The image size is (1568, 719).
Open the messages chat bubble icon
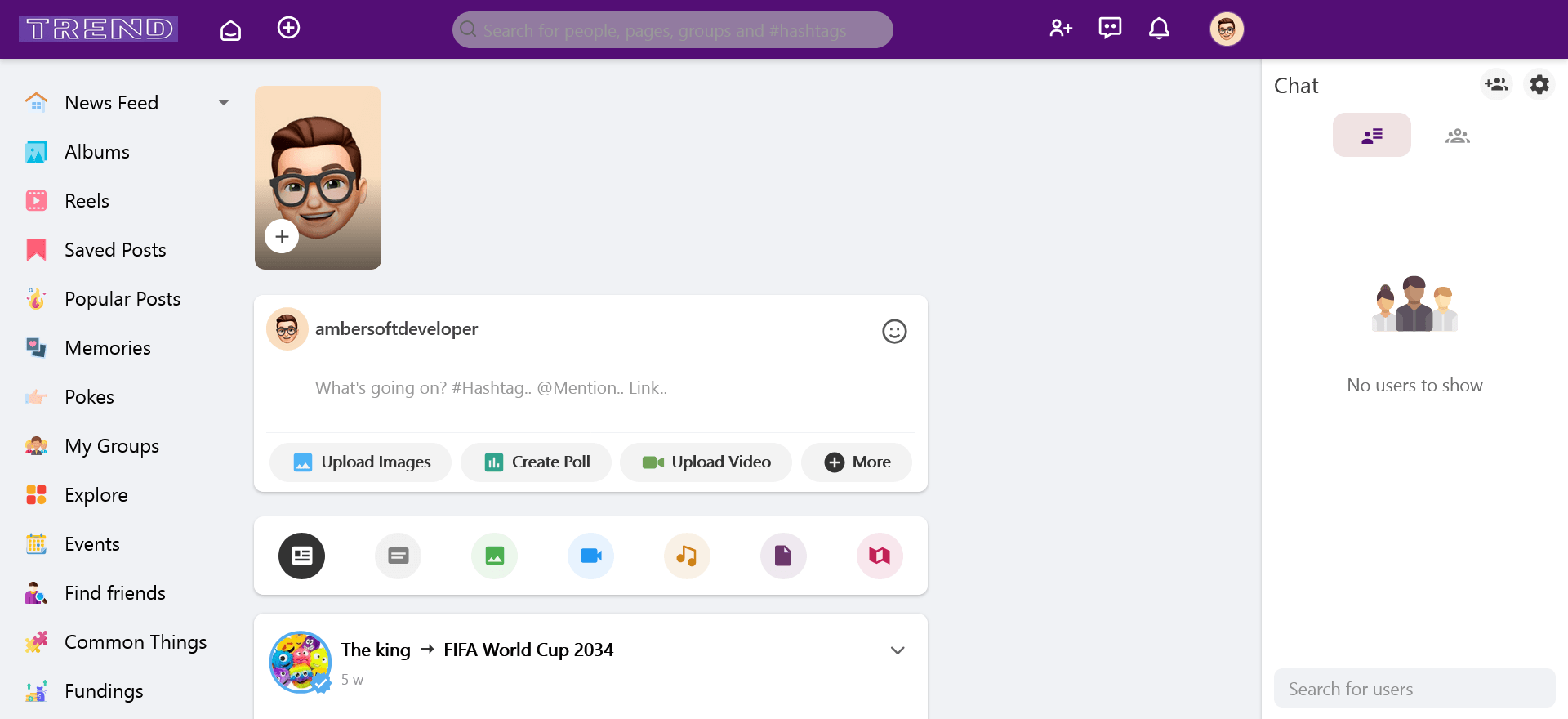click(1110, 29)
